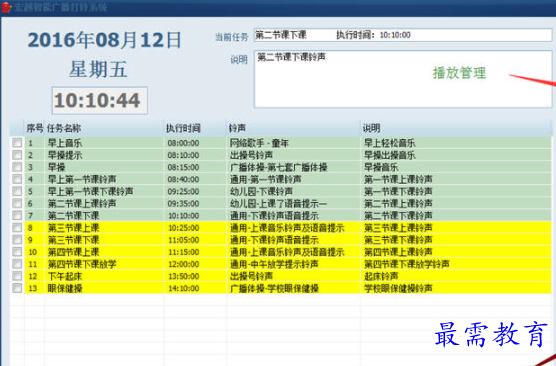Click execution time 12:00:00
556x366 pixels.
point(183,264)
